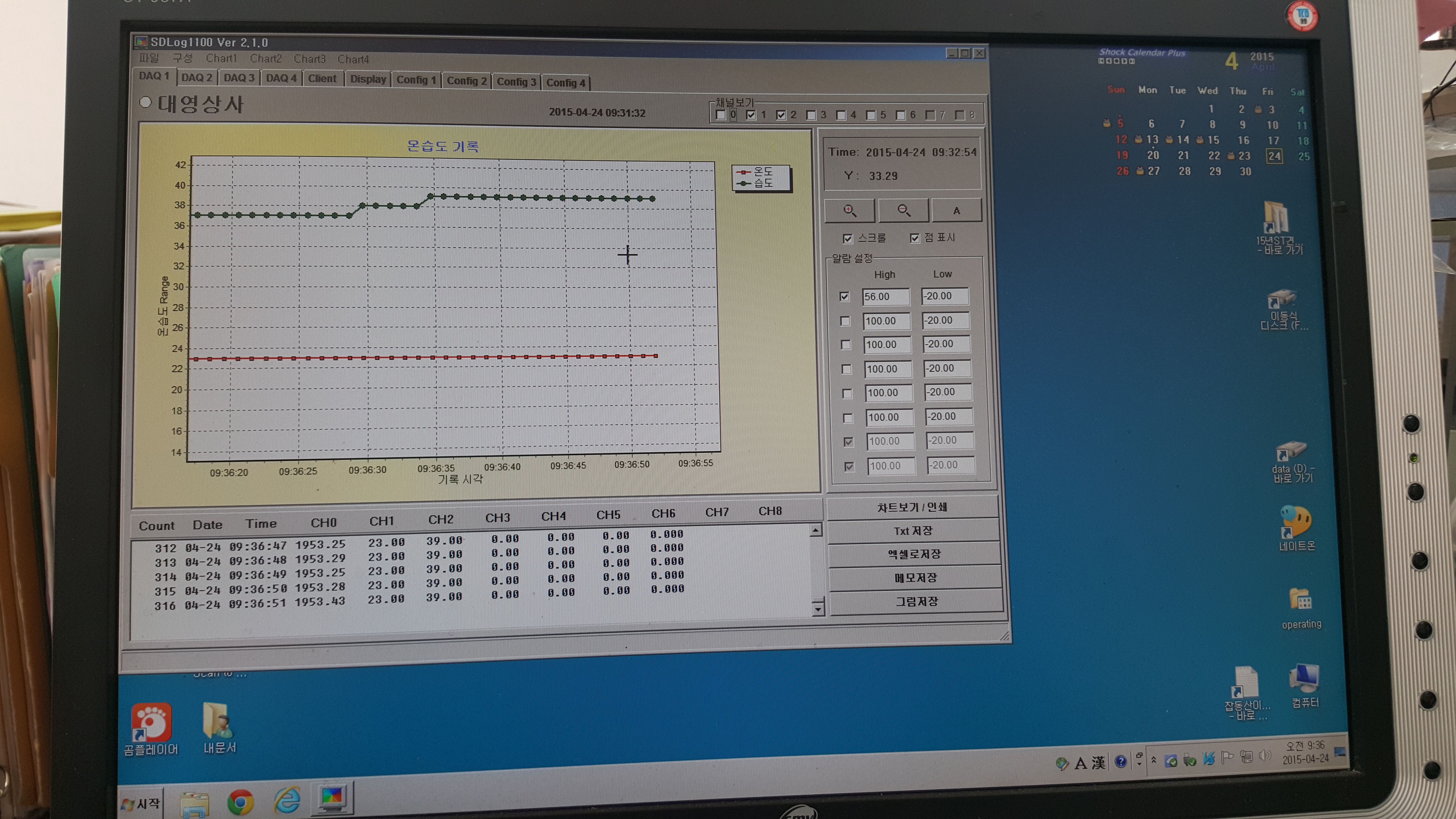Open the 15년ST견 shortcut folder

pyautogui.click(x=1279, y=228)
